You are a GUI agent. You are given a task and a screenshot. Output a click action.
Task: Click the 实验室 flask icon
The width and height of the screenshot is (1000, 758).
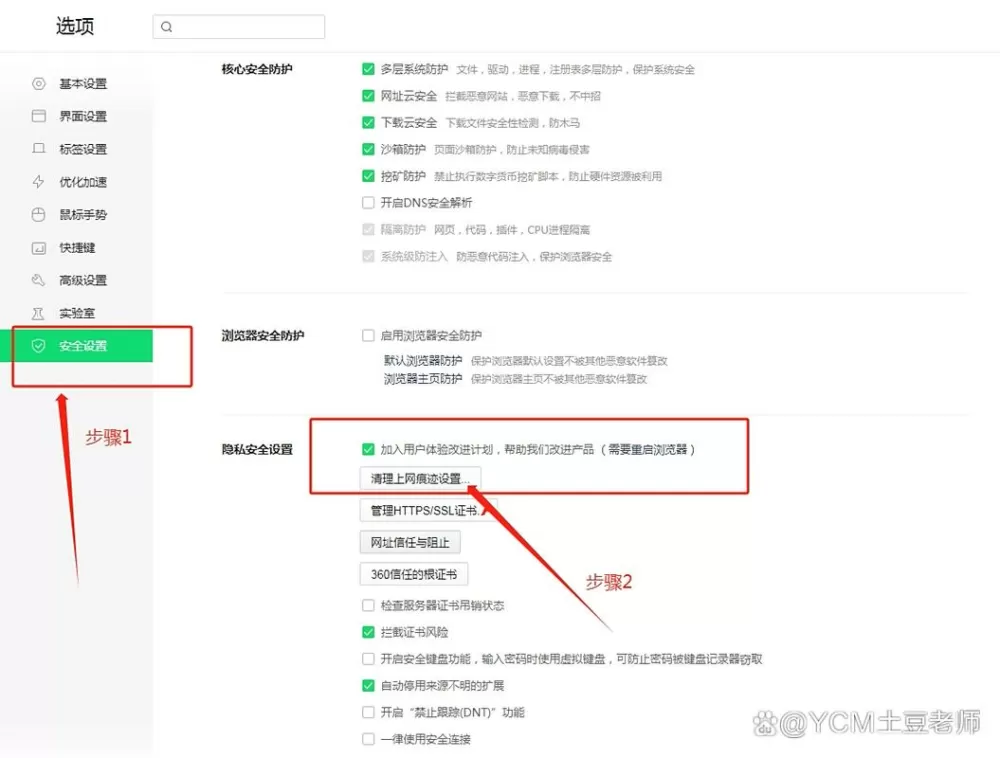coord(39,313)
